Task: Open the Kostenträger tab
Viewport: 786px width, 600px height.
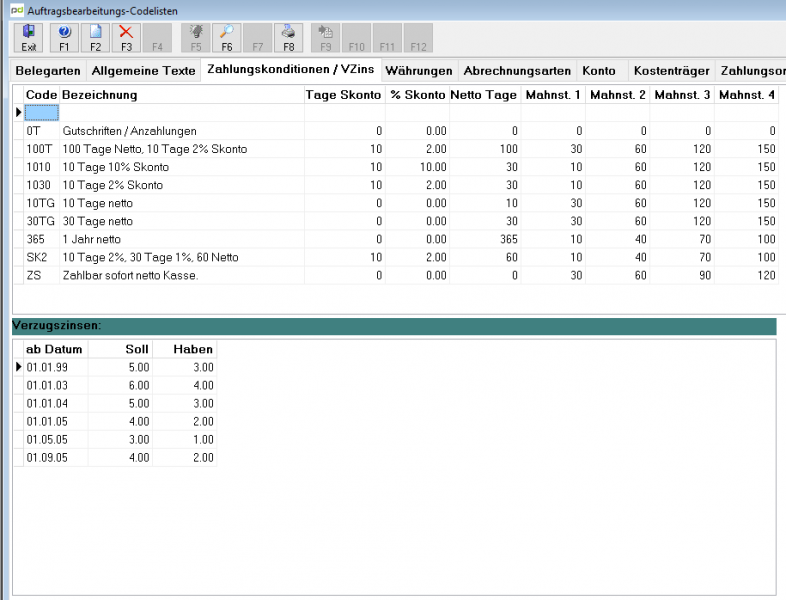Action: pos(672,71)
